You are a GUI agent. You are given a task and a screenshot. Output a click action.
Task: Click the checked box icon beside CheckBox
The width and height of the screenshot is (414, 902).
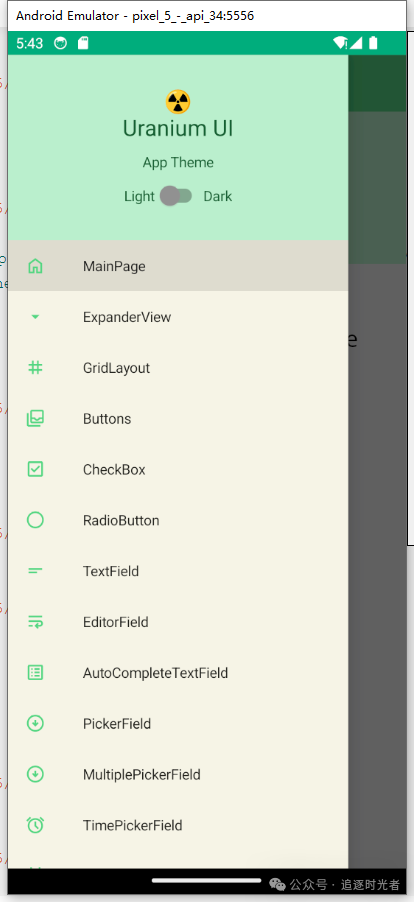click(x=36, y=469)
